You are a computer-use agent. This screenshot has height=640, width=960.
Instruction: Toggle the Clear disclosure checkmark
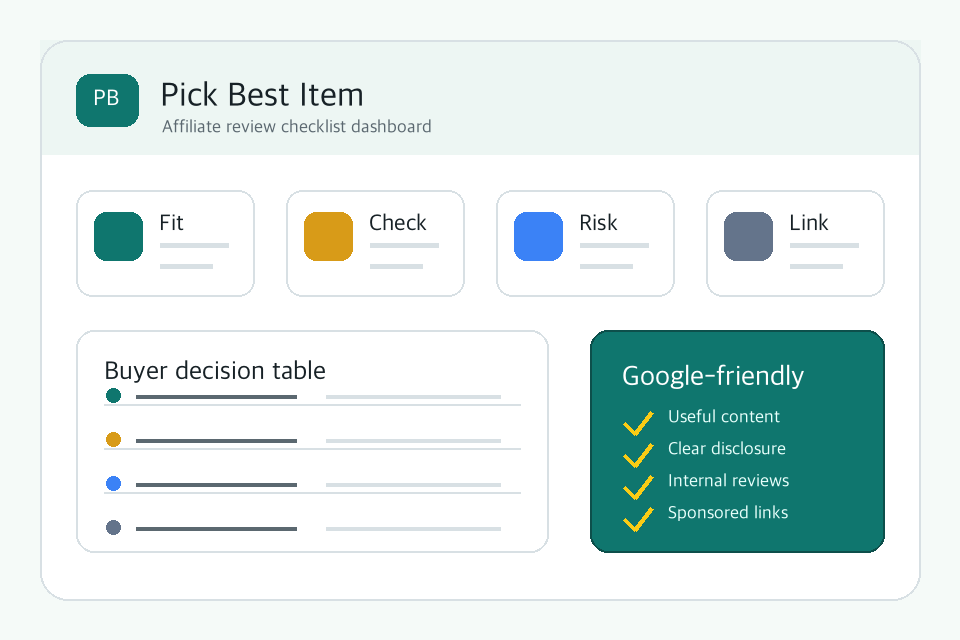(638, 454)
